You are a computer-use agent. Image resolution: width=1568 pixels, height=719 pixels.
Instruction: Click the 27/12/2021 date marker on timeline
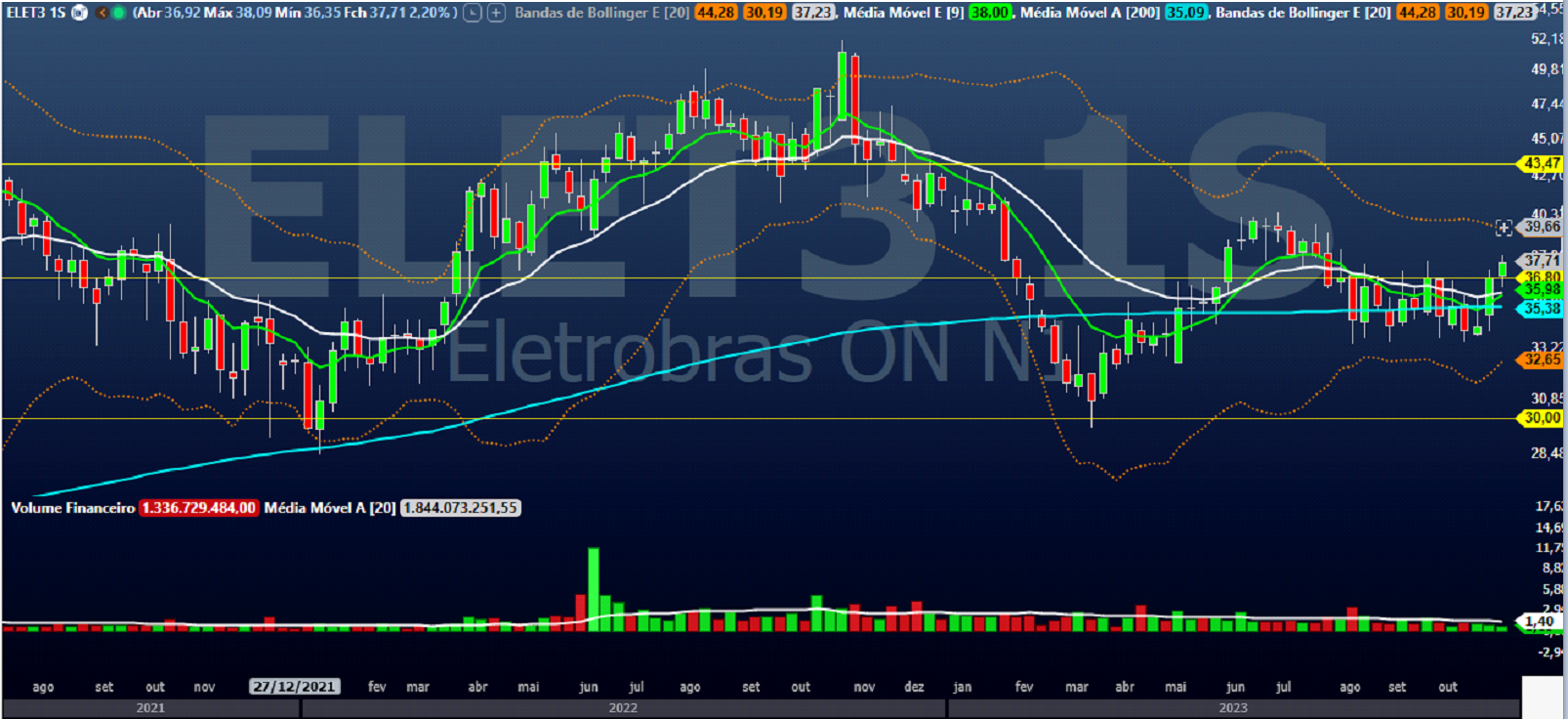coord(294,687)
